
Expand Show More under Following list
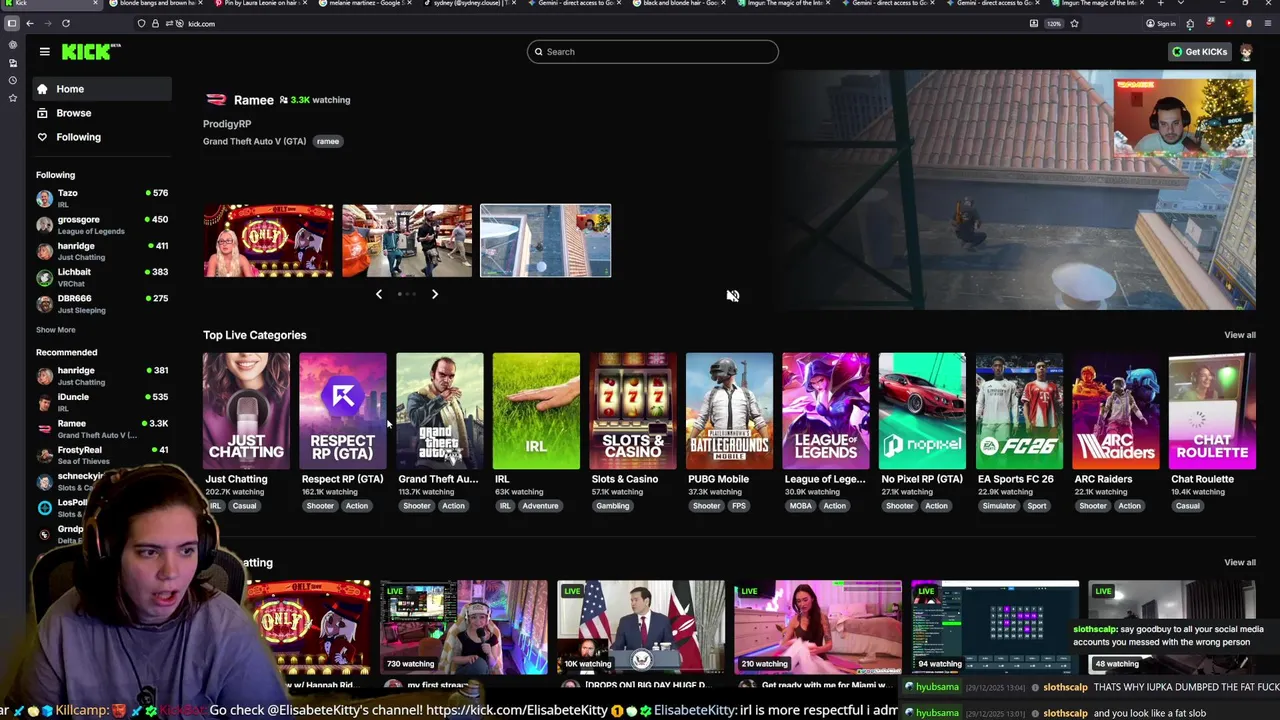56,330
